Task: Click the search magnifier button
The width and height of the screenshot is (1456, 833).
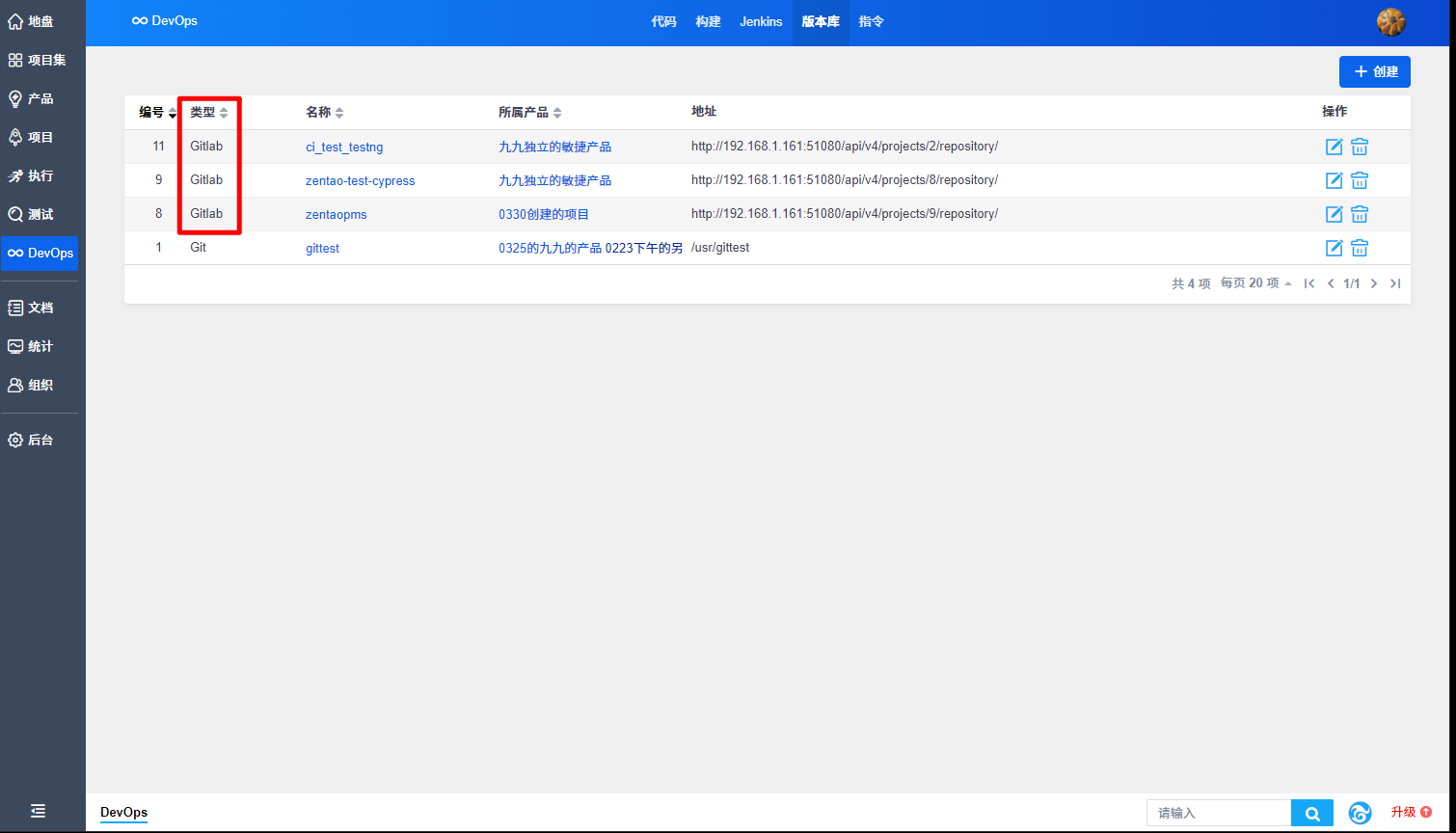Action: click(x=1311, y=814)
